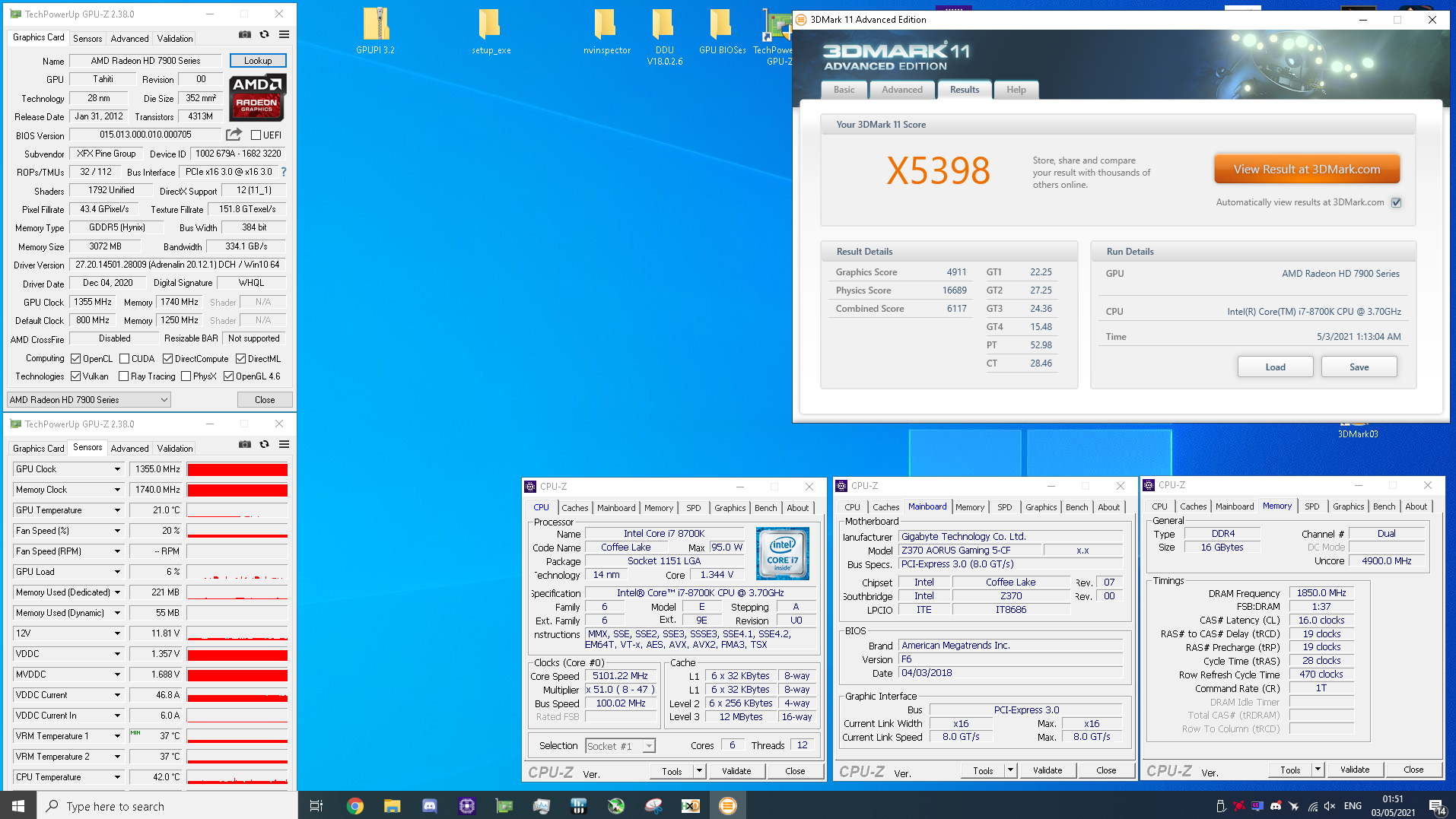Open the hamburger menu in top GPU-Z window
This screenshot has width=1456, height=819.
click(284, 34)
